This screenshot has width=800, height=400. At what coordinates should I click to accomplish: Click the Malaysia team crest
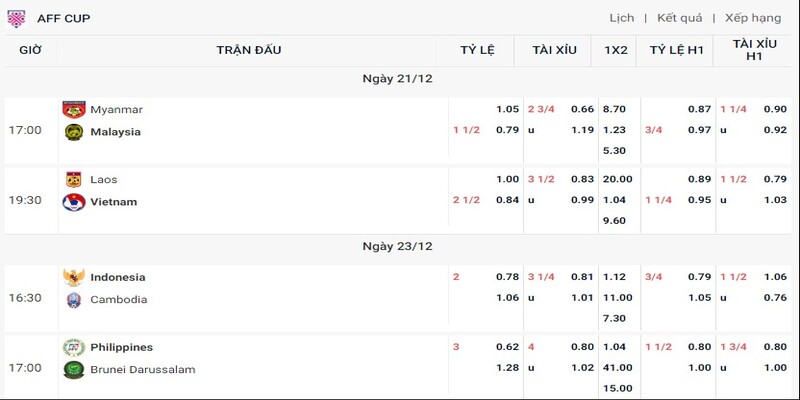click(74, 132)
